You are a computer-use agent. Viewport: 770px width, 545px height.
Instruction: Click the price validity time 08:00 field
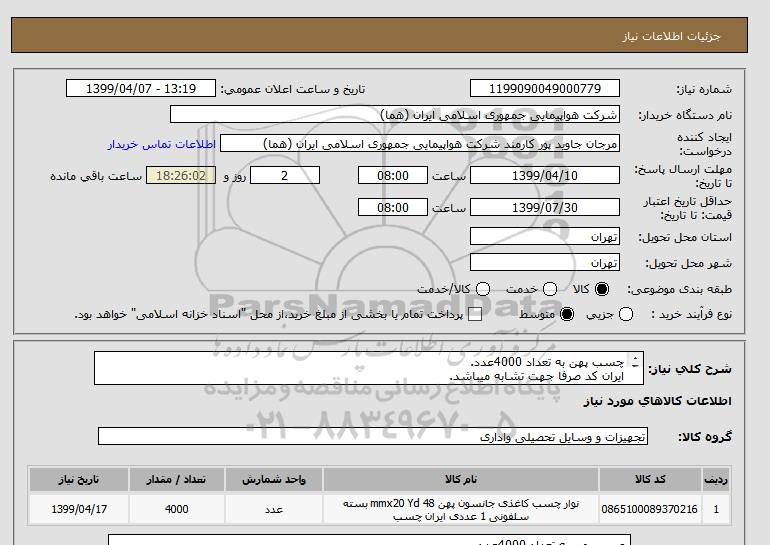(x=393, y=207)
